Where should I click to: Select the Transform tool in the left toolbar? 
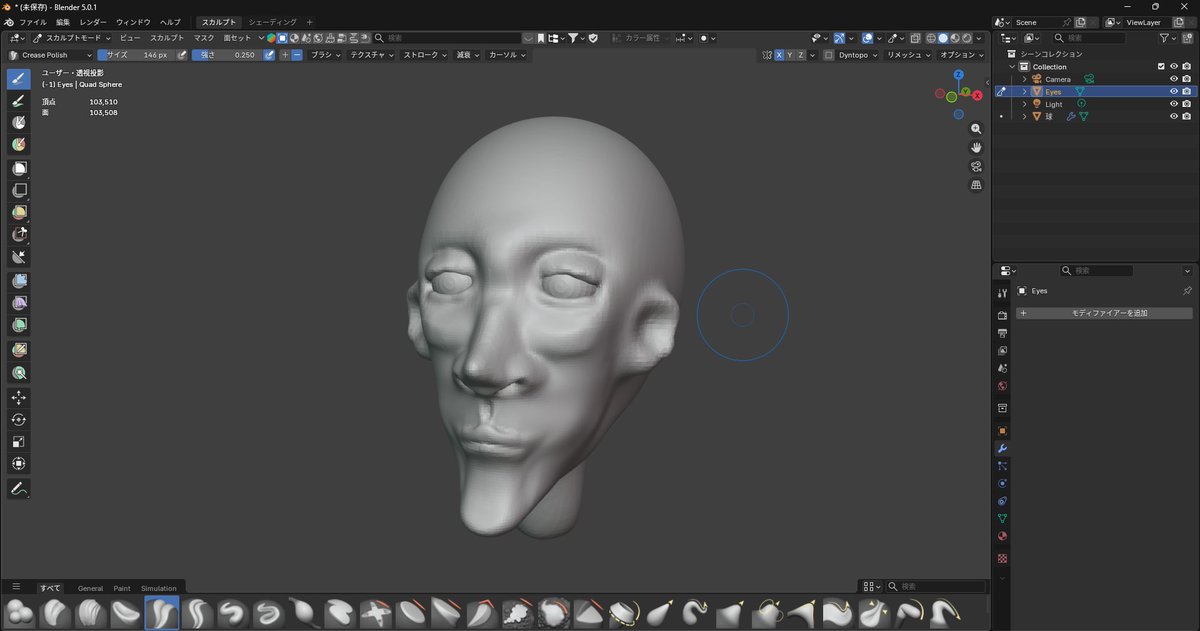point(19,464)
